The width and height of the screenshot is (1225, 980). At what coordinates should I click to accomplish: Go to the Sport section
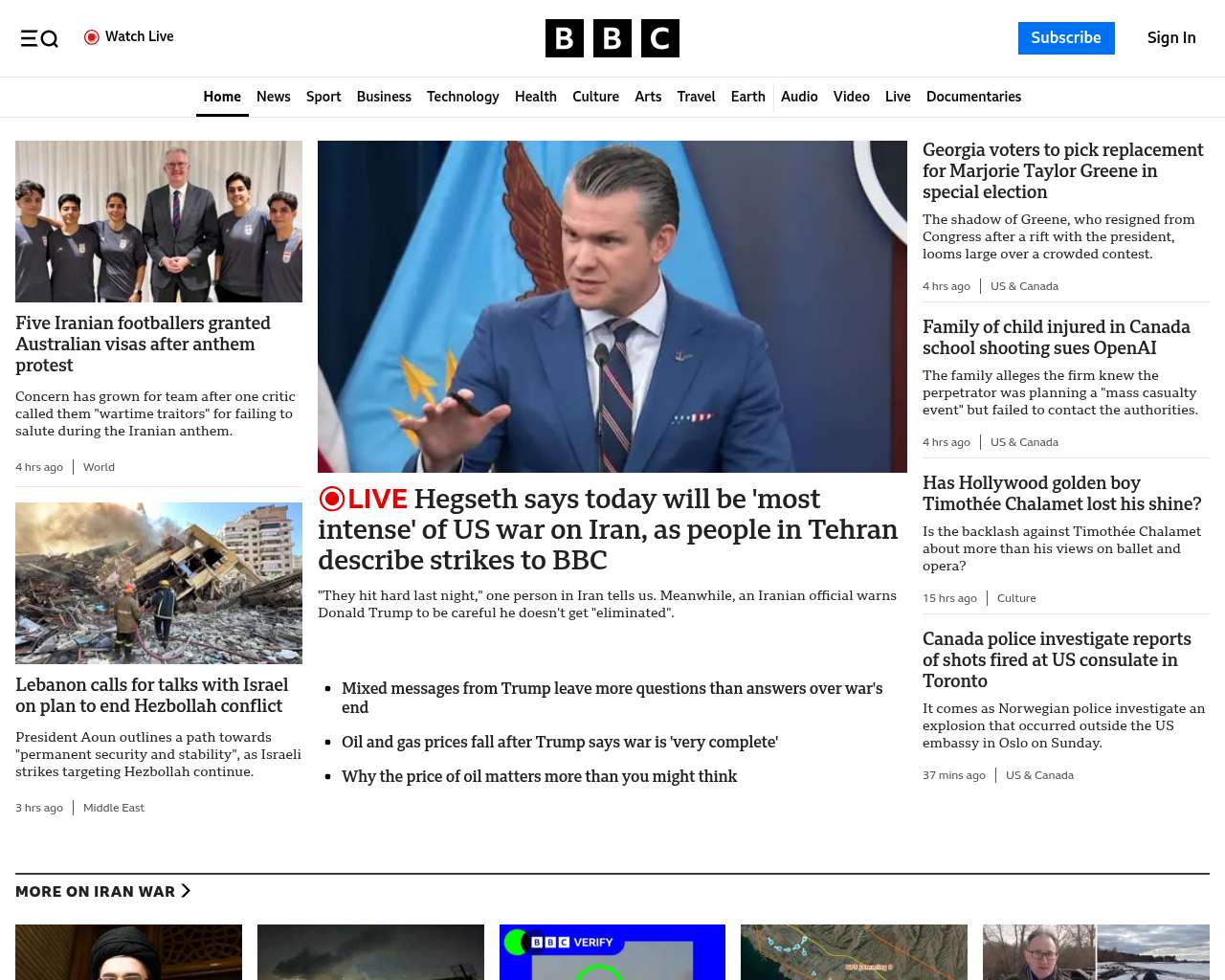pyautogui.click(x=323, y=97)
